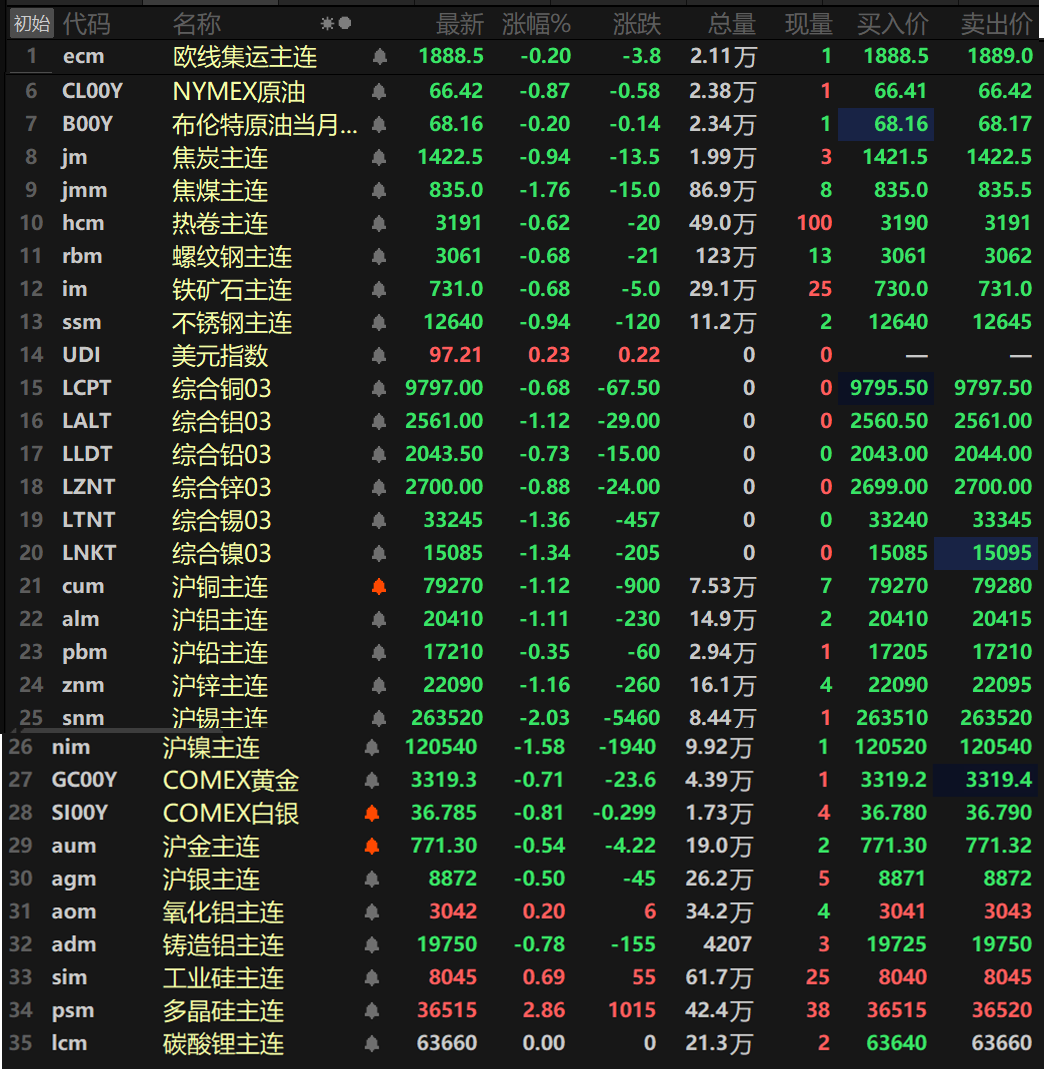Click the bell icon for 综合铜03
This screenshot has width=1044, height=1069.
click(x=379, y=389)
